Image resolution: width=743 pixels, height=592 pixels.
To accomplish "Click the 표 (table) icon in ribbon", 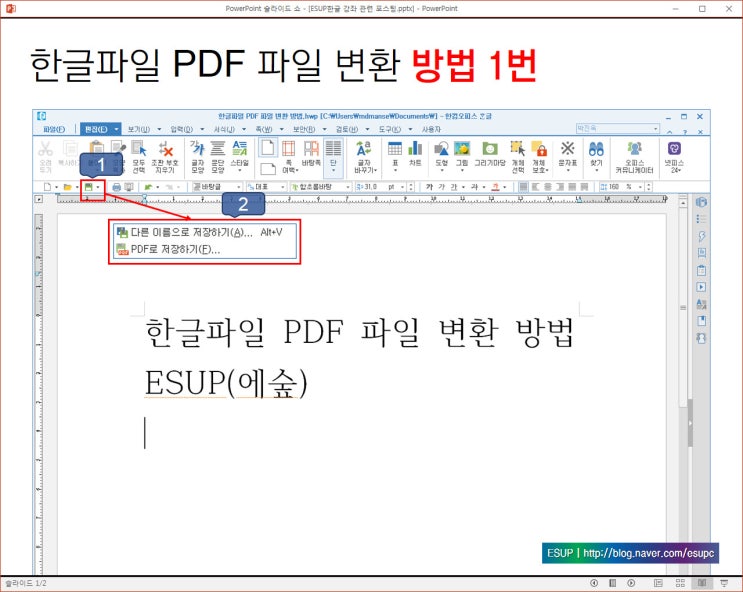I will tap(395, 154).
